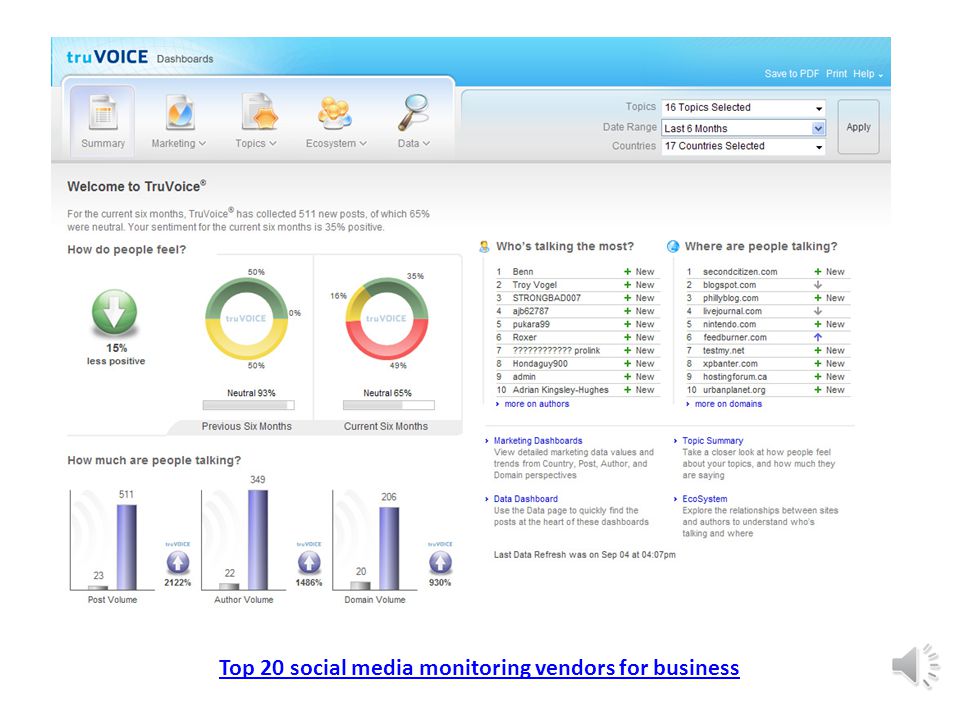Click the Data magnifying glass icon
This screenshot has height=720, width=960.
[413, 112]
